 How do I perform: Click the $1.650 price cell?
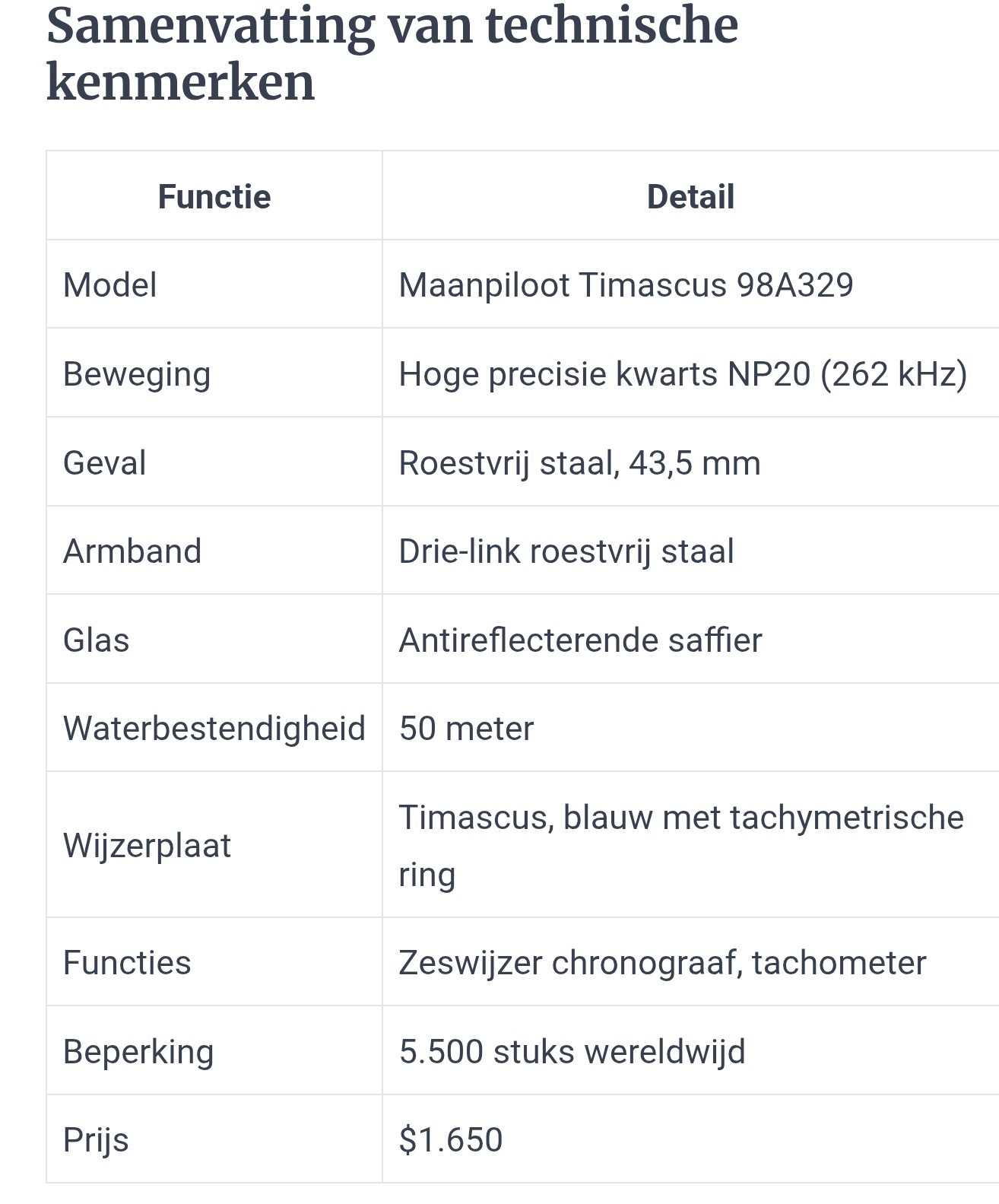690,1139
